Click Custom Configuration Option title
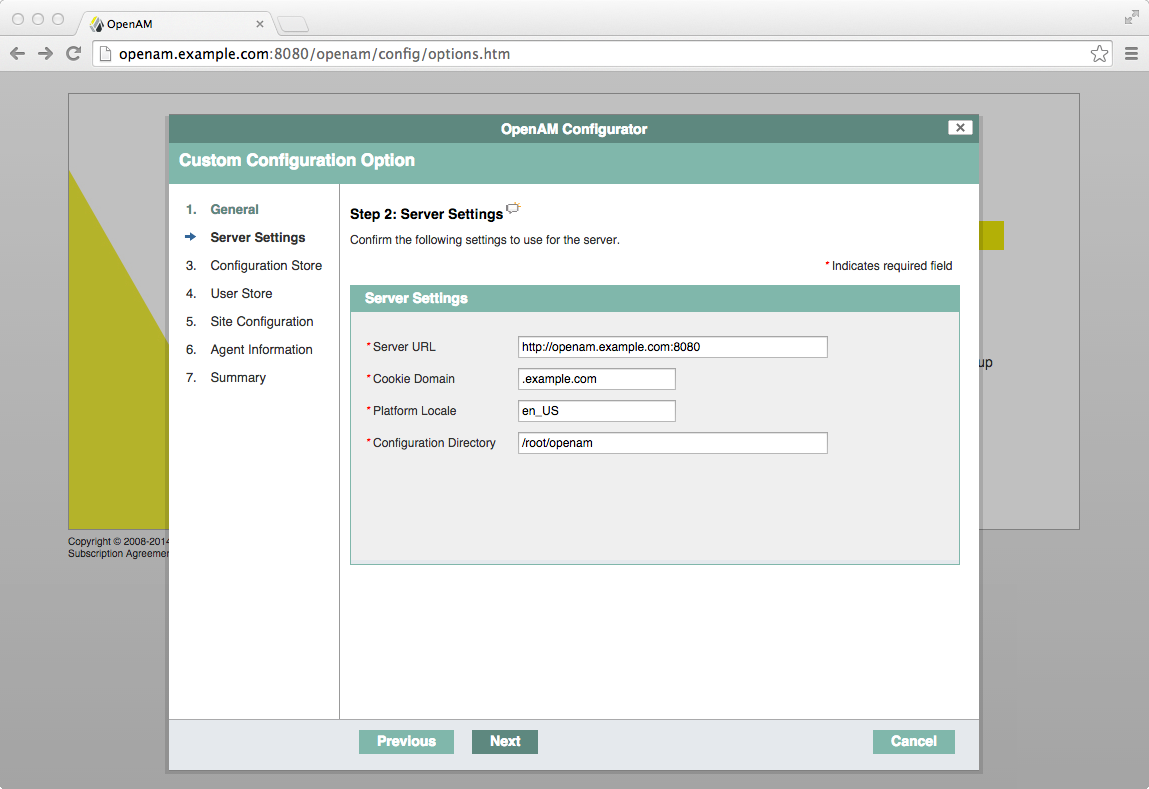 (297, 160)
